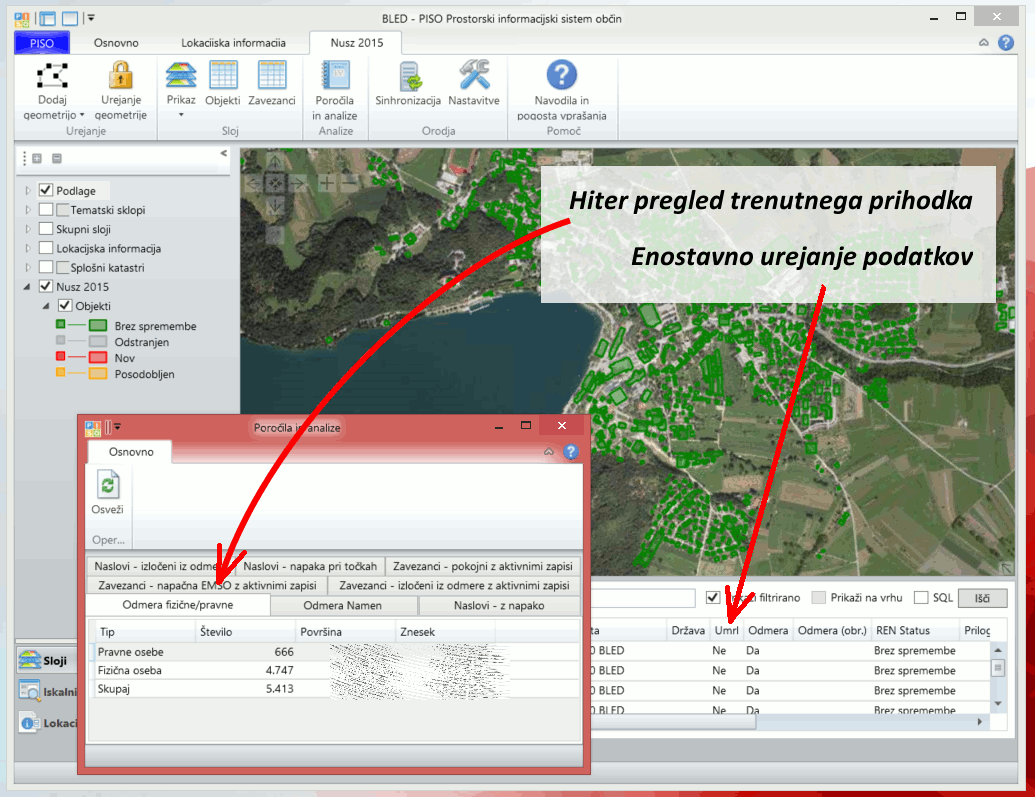Click the Objekti table icon
The width and height of the screenshot is (1035, 797).
(222, 76)
